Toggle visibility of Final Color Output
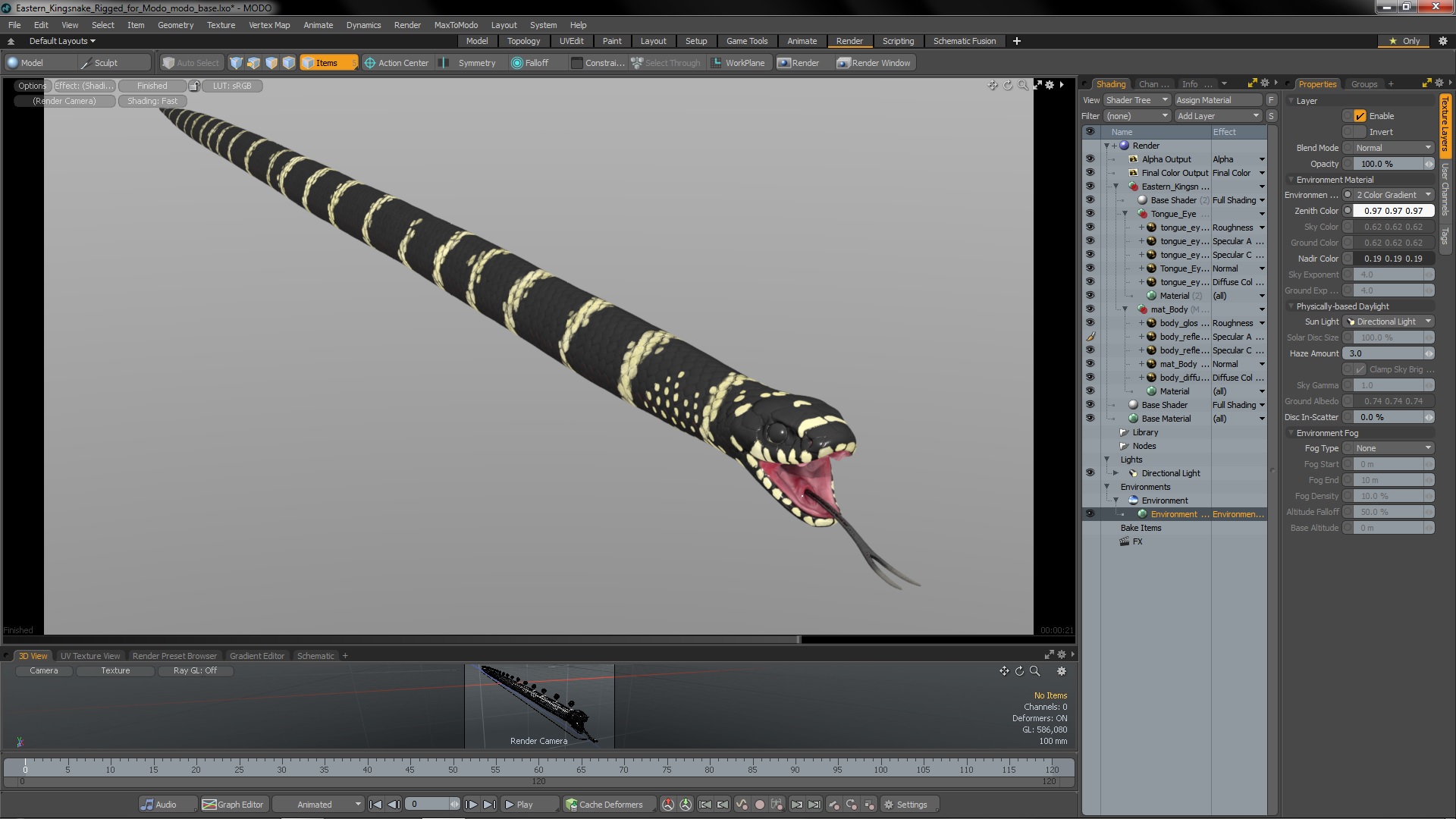 click(x=1090, y=173)
